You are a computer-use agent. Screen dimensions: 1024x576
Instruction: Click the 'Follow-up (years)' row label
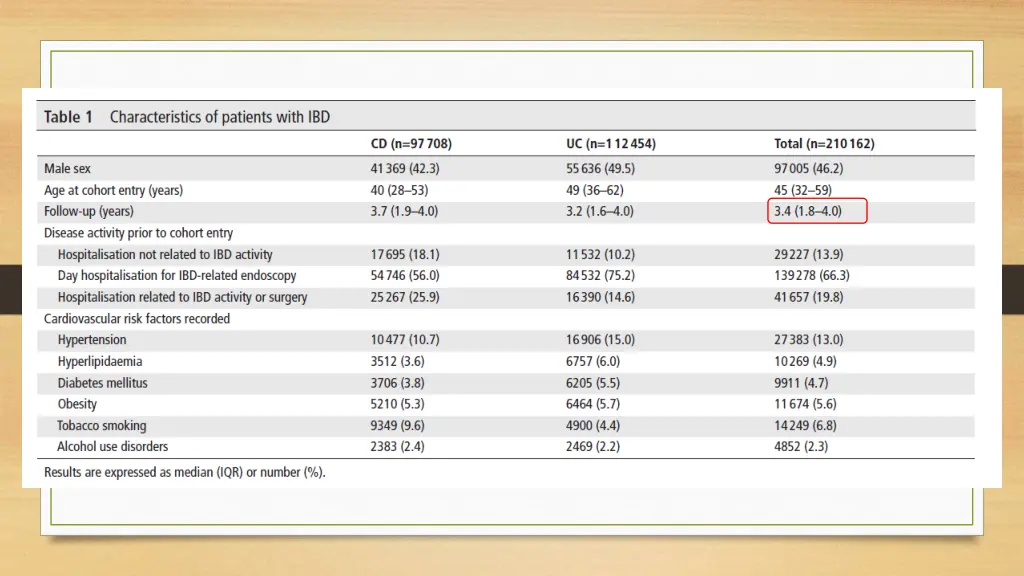(89, 211)
